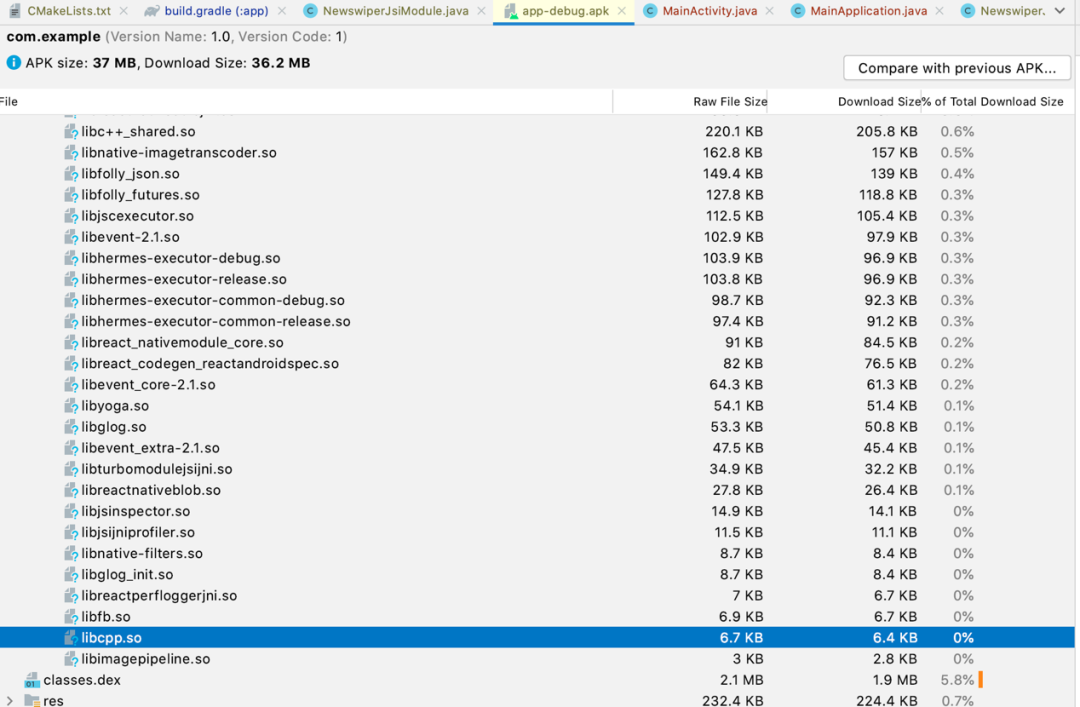This screenshot has width=1080, height=707.
Task: Expand the res folder tree node
Action: coord(10,701)
